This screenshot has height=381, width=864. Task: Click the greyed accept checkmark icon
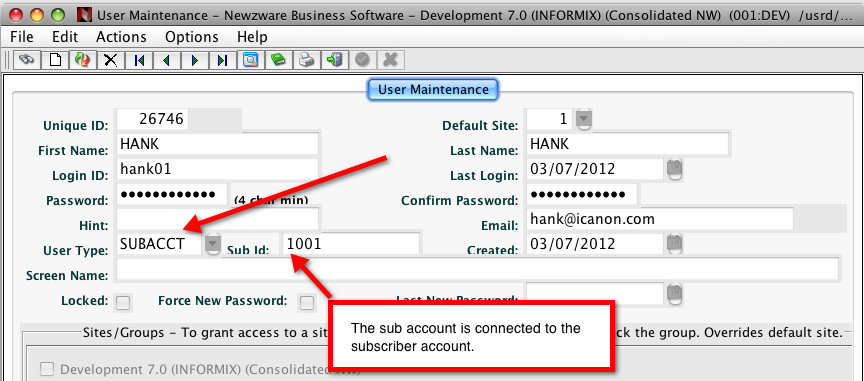point(362,60)
